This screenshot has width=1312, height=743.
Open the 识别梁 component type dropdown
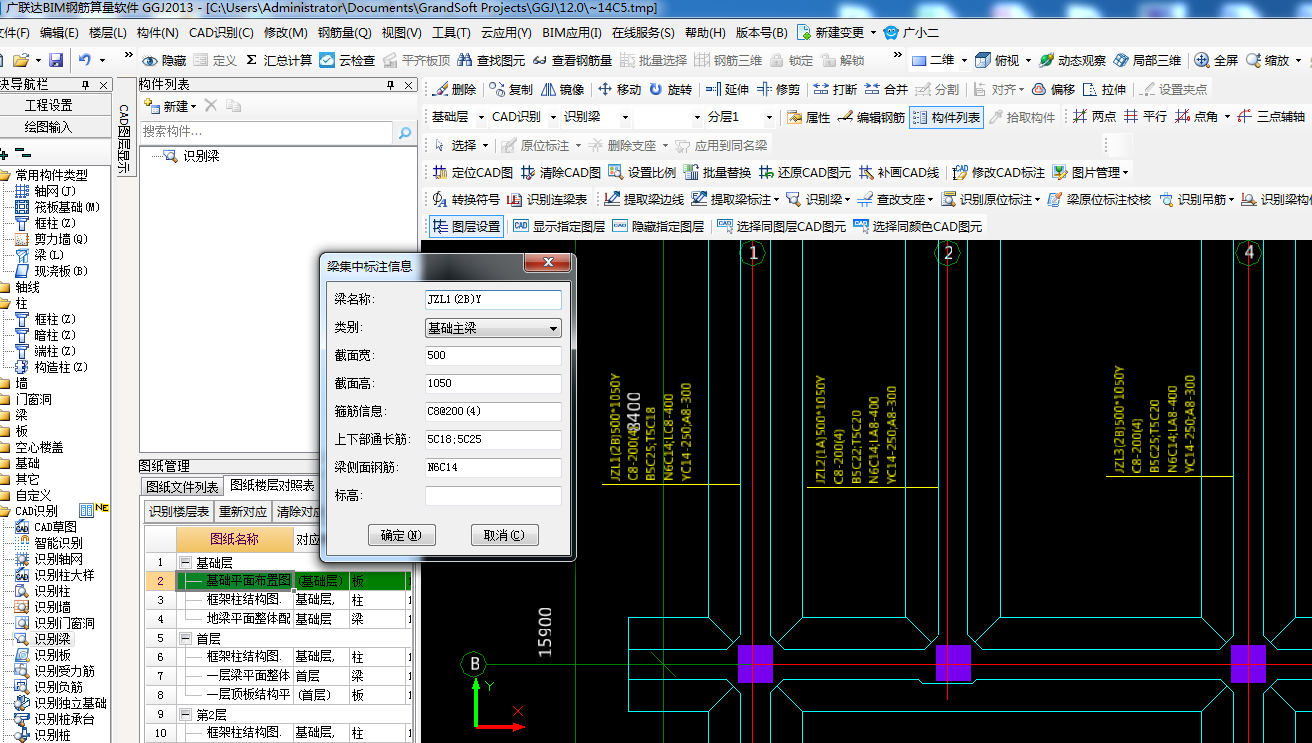(x=594, y=117)
